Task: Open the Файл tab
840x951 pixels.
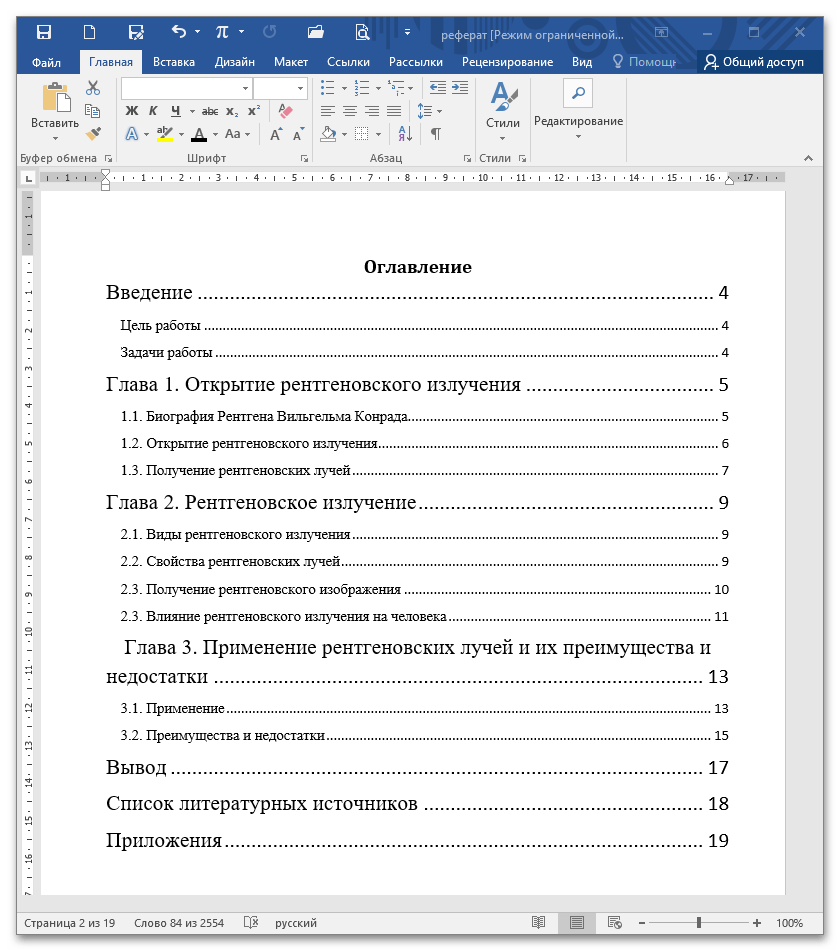Action: 46,62
